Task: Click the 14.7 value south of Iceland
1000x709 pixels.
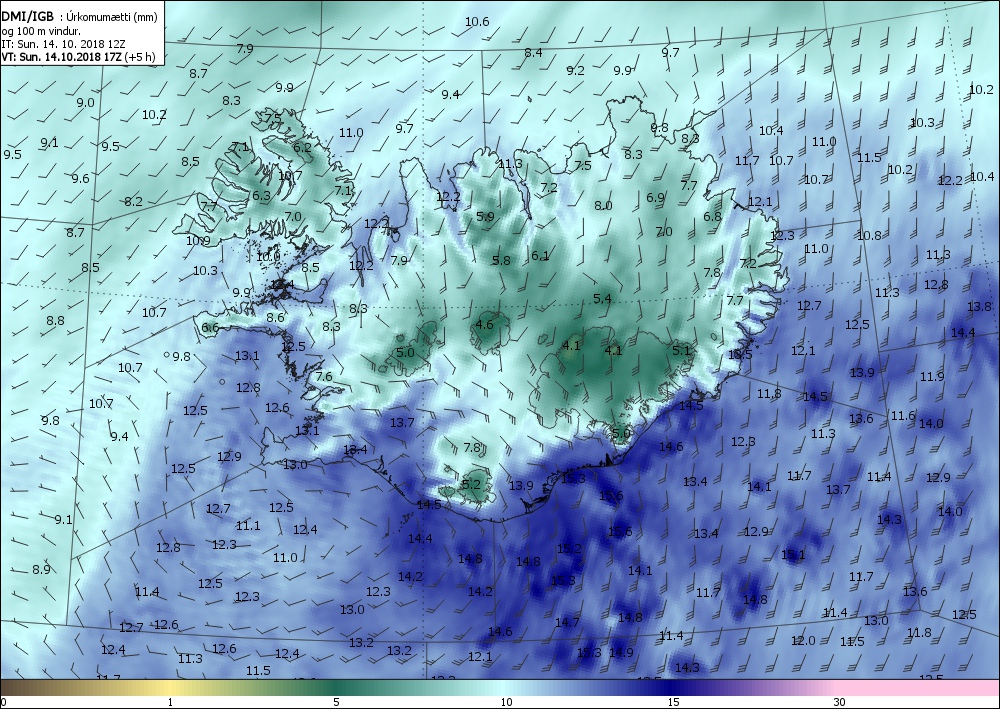Action: click(x=567, y=622)
